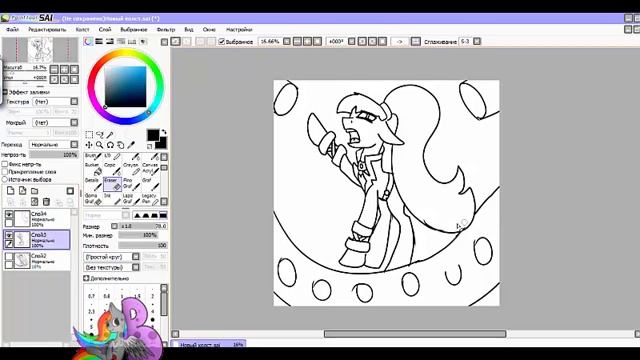This screenshot has height=360, width=640.
Task: Select the flat-top brush edge shape button
Action: coord(163,215)
